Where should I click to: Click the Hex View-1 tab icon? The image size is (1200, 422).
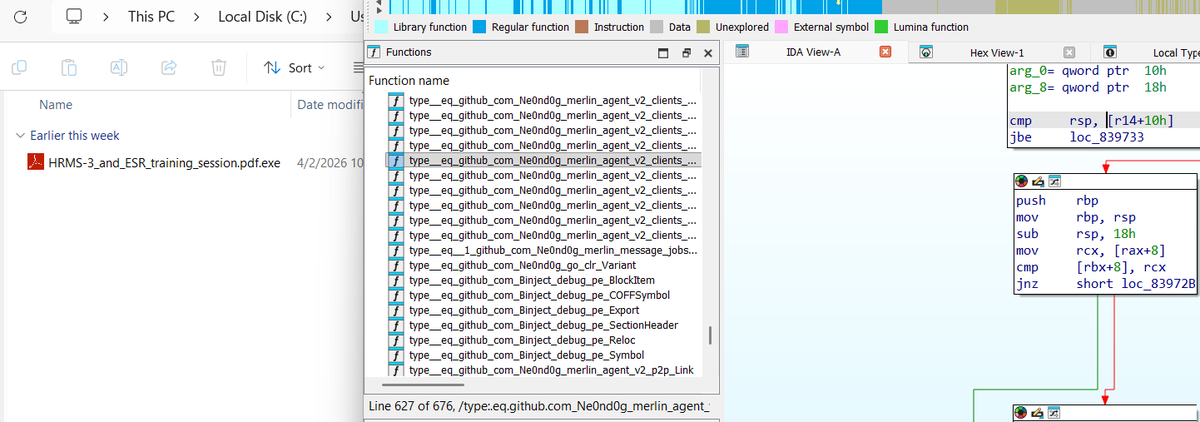(x=927, y=52)
